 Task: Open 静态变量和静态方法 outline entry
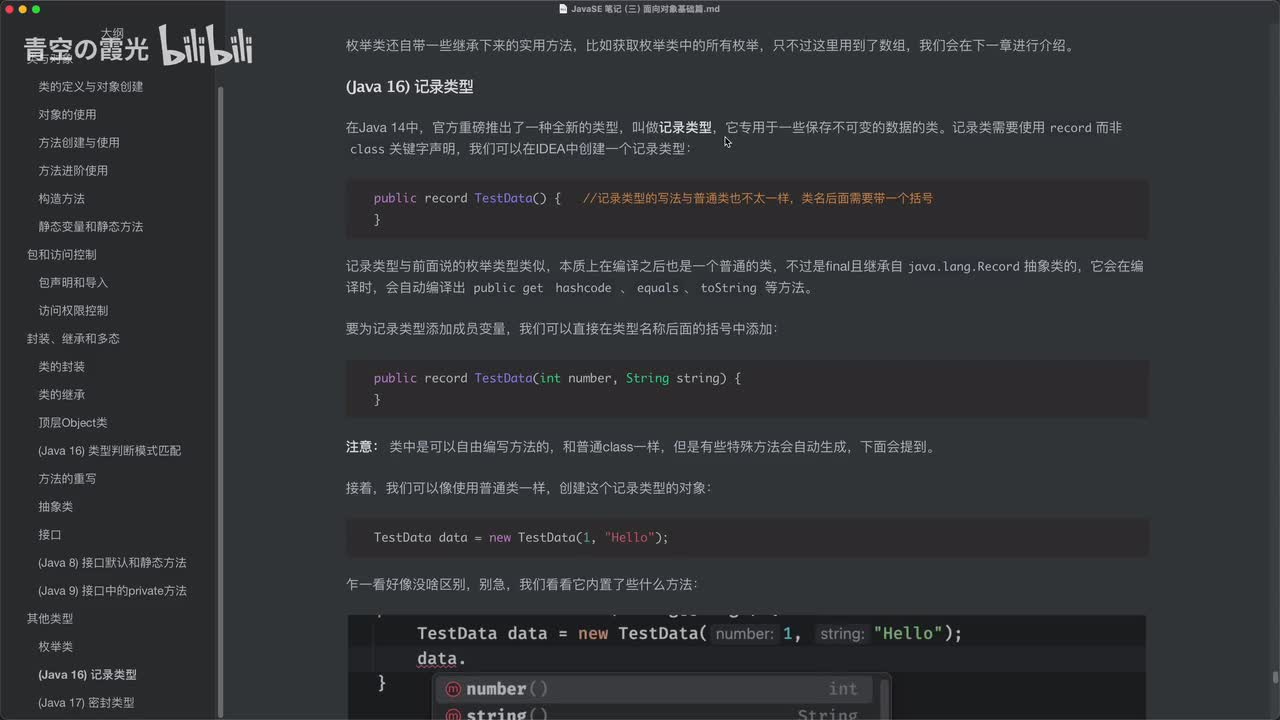(x=91, y=227)
